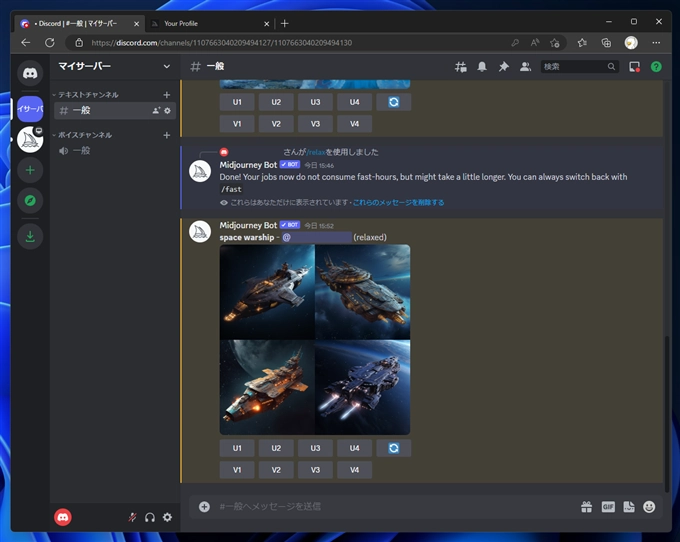Open Explore Discoverable Servers compass icon
The image size is (680, 542).
(x=30, y=201)
